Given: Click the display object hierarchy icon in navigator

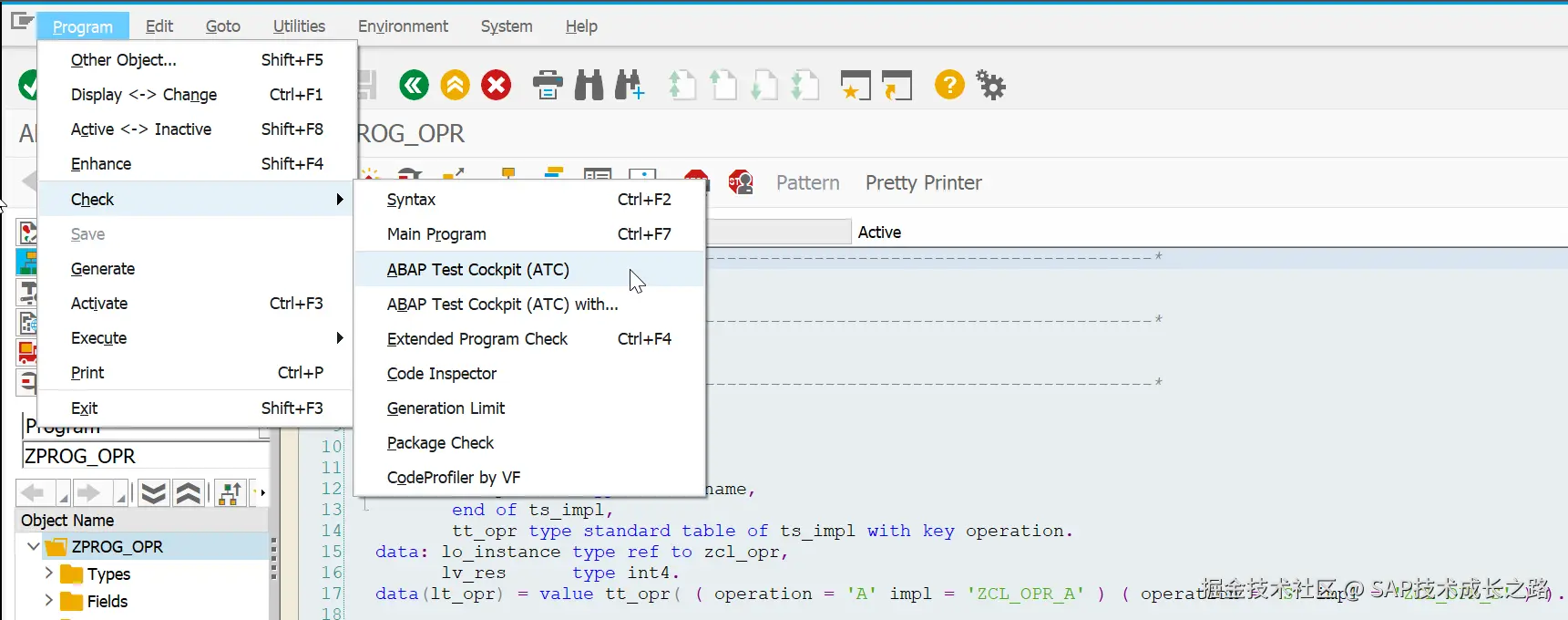Looking at the screenshot, I should [230, 493].
